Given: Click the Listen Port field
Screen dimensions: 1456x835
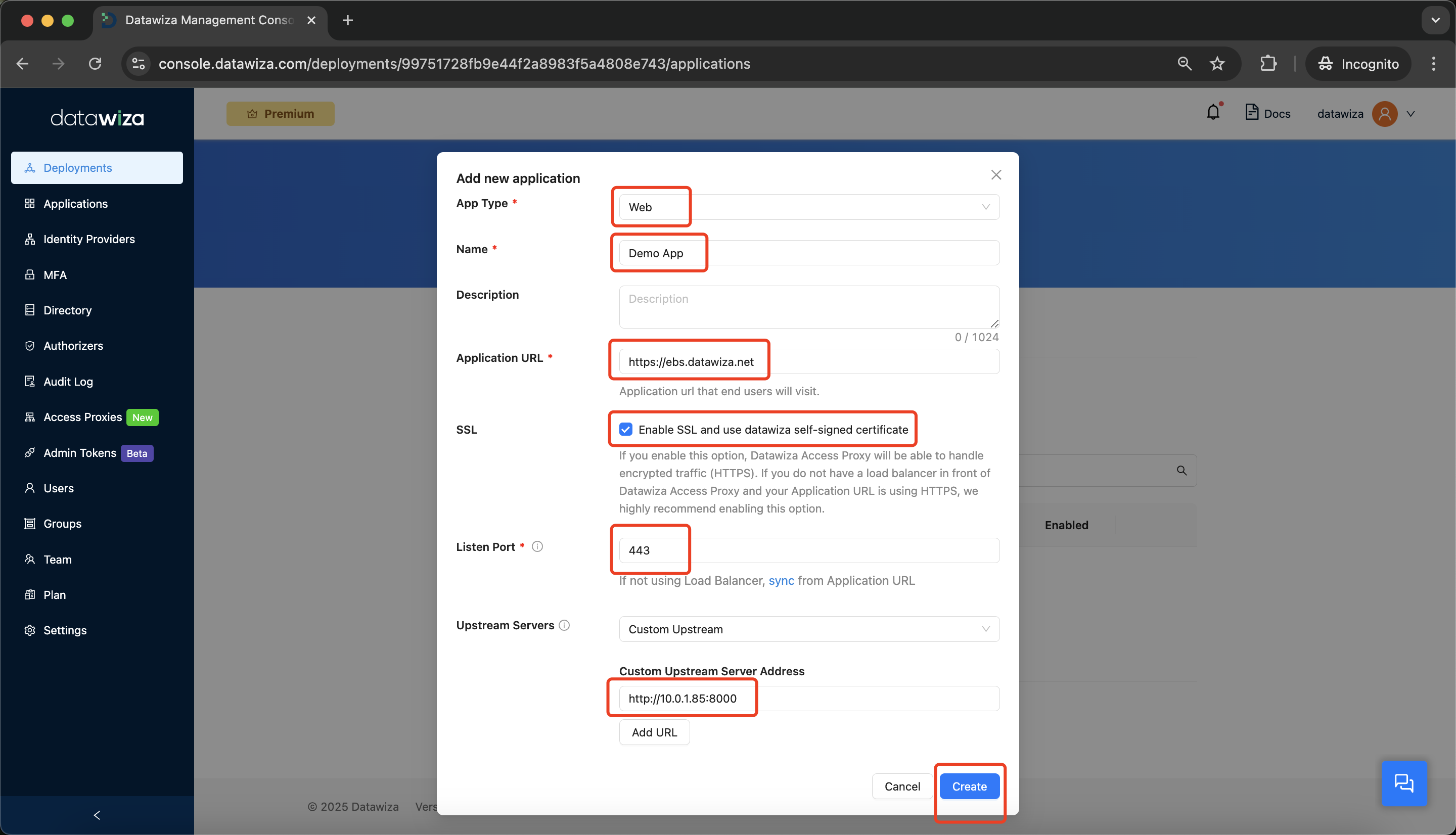Looking at the screenshot, I should tap(809, 550).
